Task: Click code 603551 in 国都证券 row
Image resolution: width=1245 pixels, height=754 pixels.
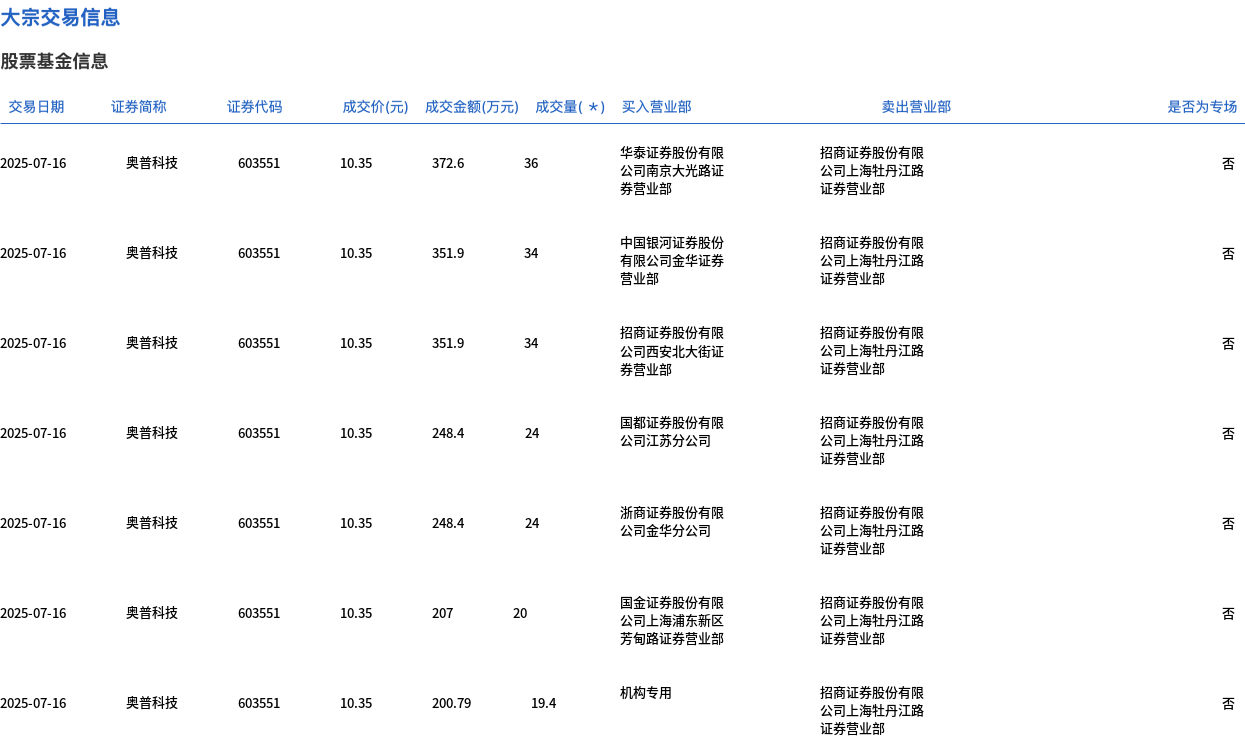Action: (x=259, y=433)
